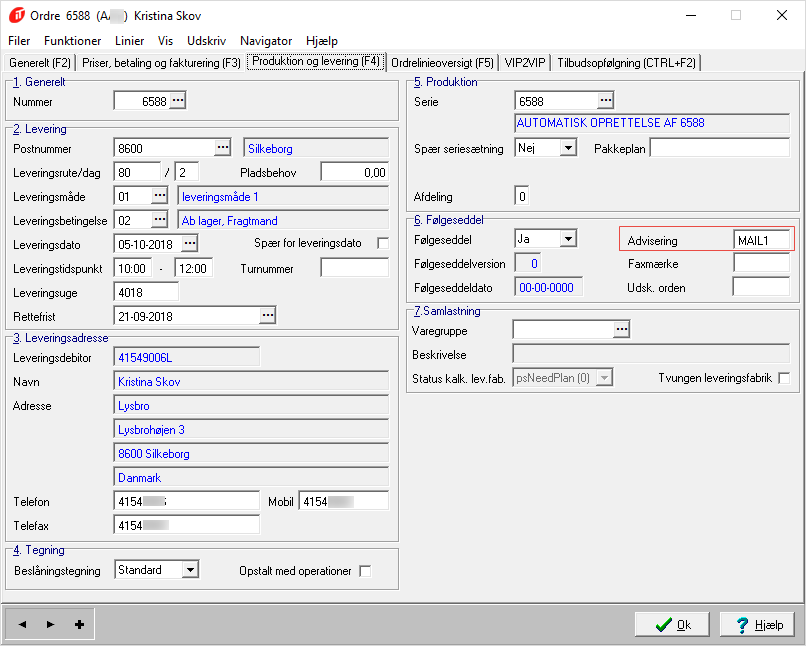Go to next order with right arrow
The width and height of the screenshot is (806, 646).
(x=50, y=624)
